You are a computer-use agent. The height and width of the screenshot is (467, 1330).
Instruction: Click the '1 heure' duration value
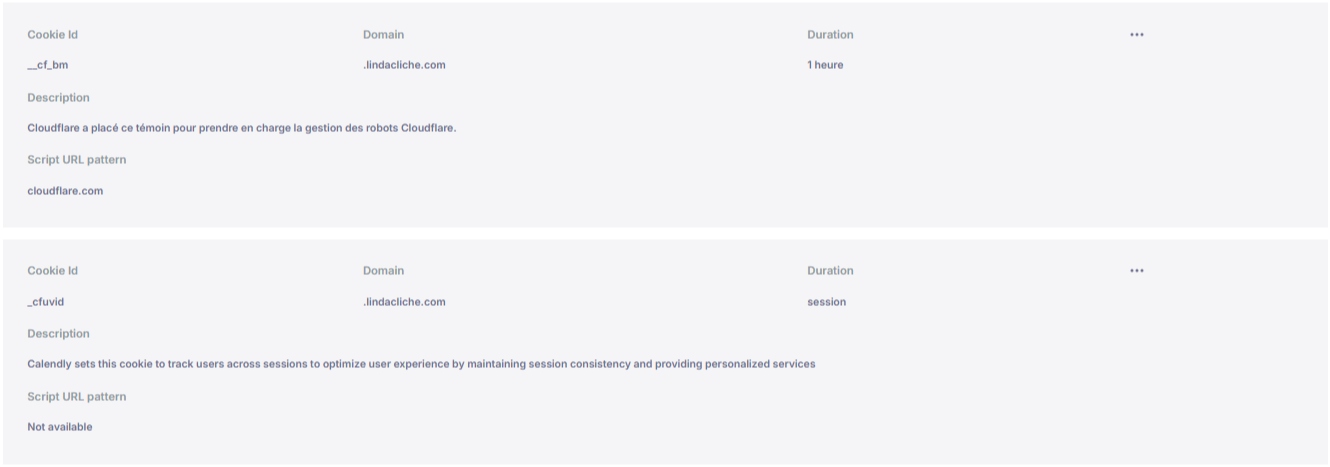[x=825, y=65]
